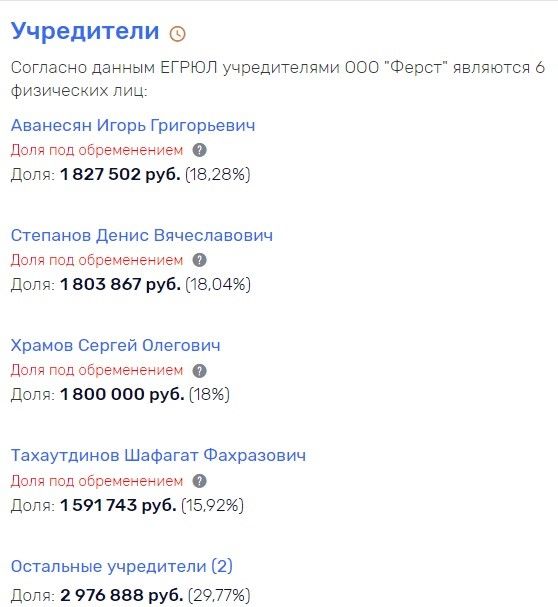
Task: Click the 1 827 502 руб. share amount
Action: tap(120, 175)
